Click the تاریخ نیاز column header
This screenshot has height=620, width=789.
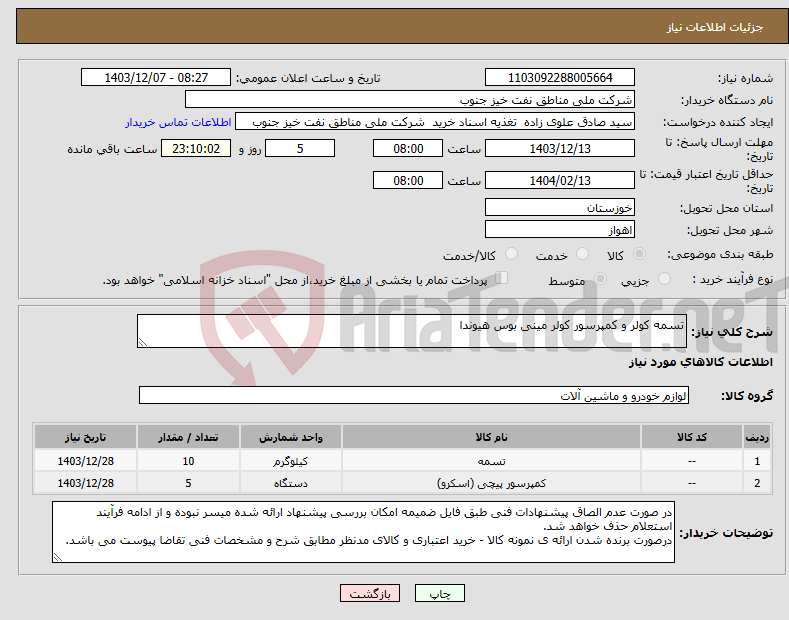tap(86, 437)
